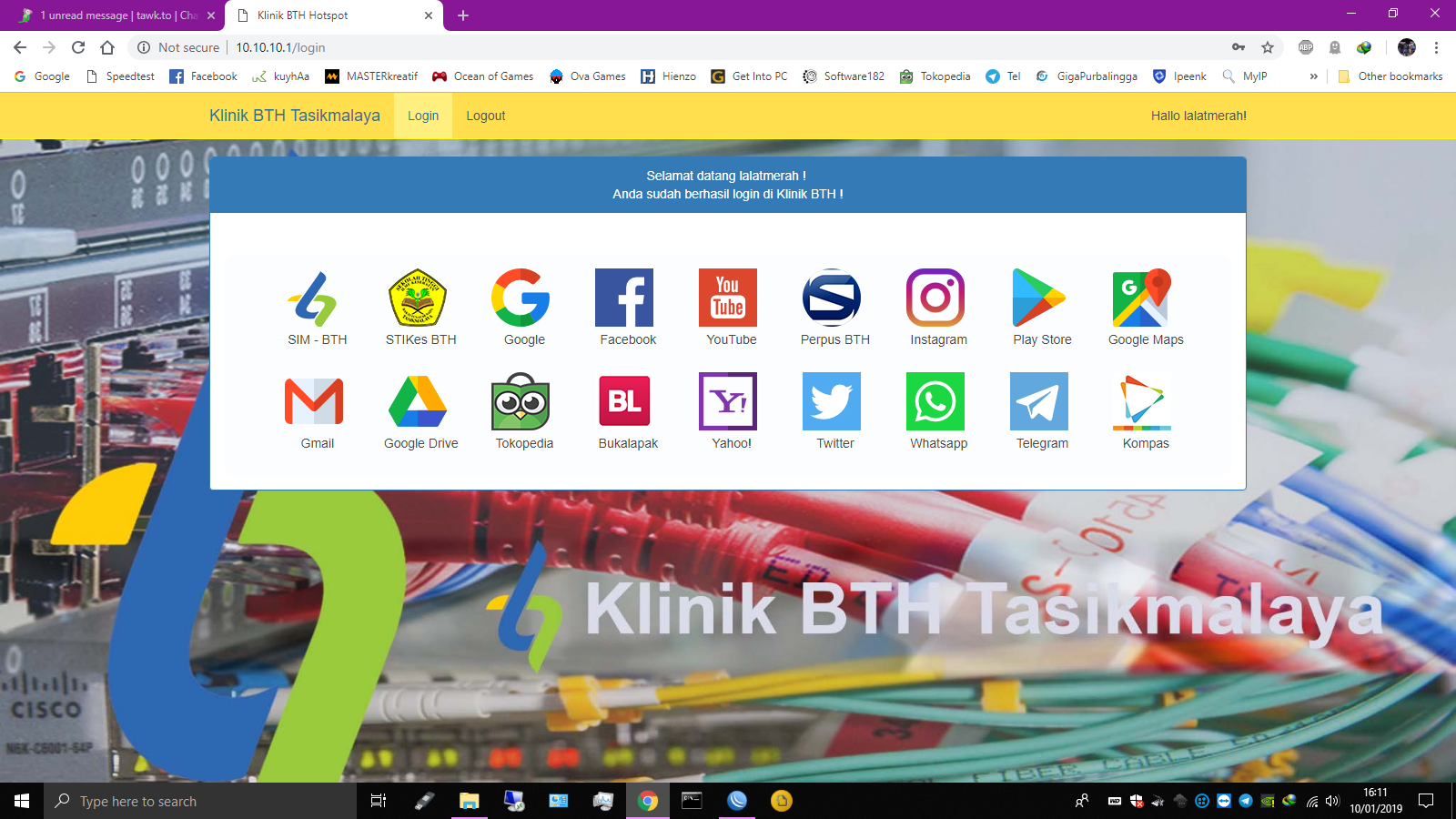The width and height of the screenshot is (1456, 819).
Task: Open the Perpus BTH icon
Action: tap(832, 298)
